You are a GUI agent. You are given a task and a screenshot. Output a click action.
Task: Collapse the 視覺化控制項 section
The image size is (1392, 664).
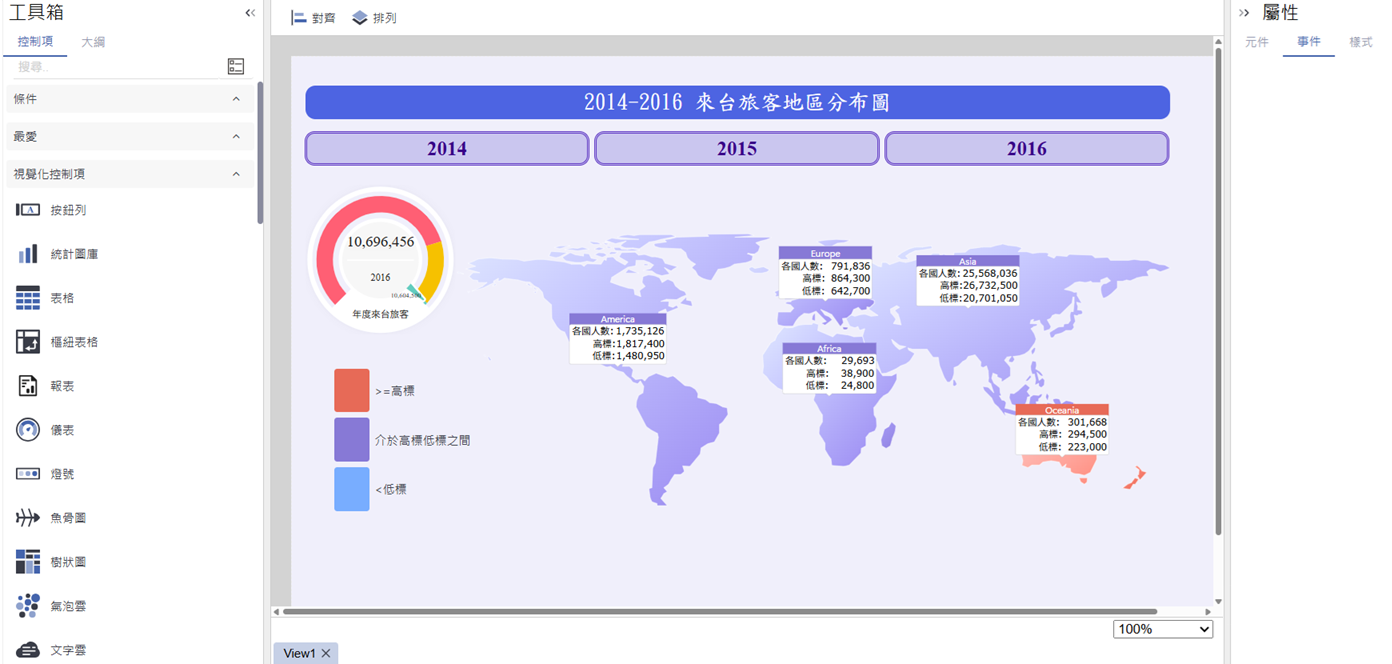(x=236, y=174)
